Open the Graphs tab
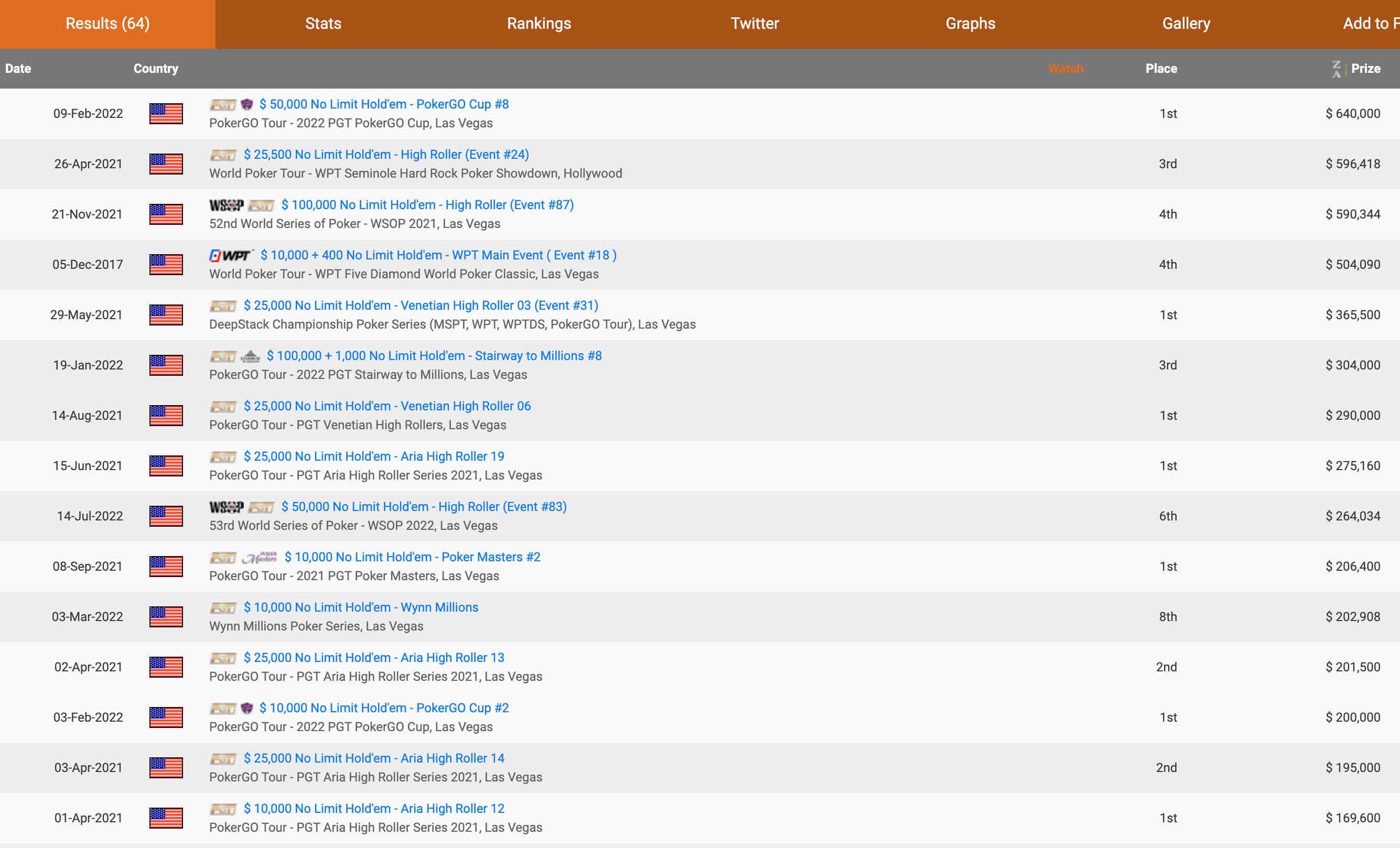The width and height of the screenshot is (1400, 848). [x=970, y=24]
